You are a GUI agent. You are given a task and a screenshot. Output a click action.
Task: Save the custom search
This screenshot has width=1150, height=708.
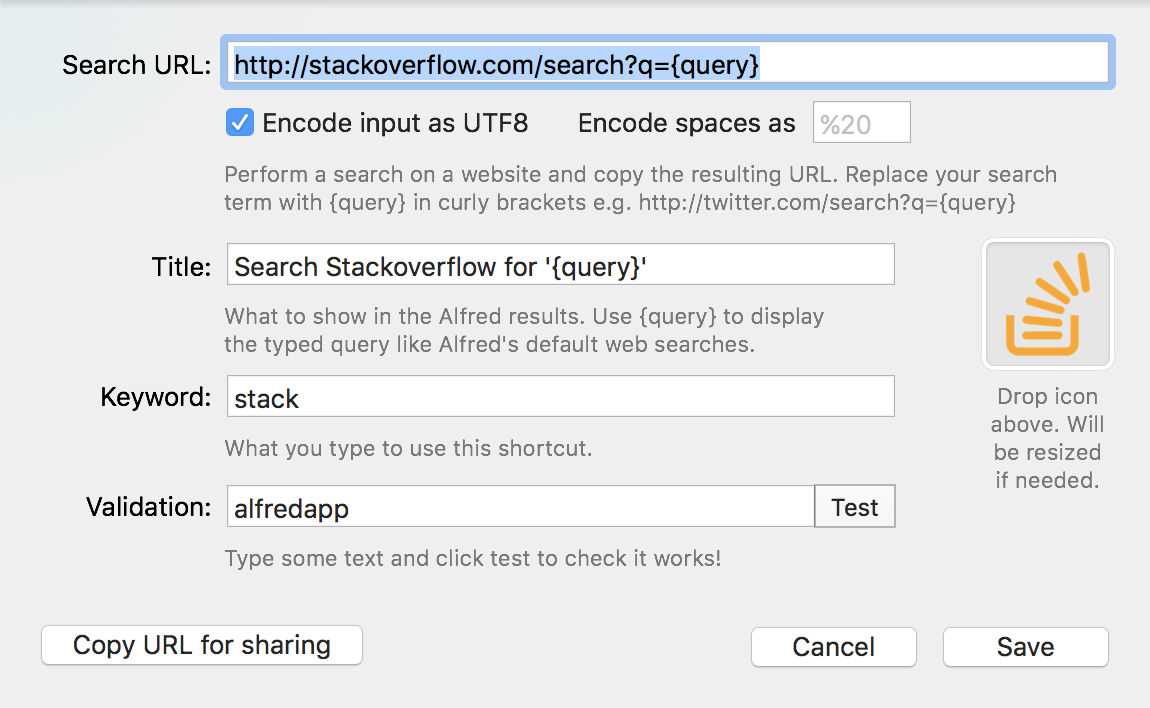(1025, 647)
